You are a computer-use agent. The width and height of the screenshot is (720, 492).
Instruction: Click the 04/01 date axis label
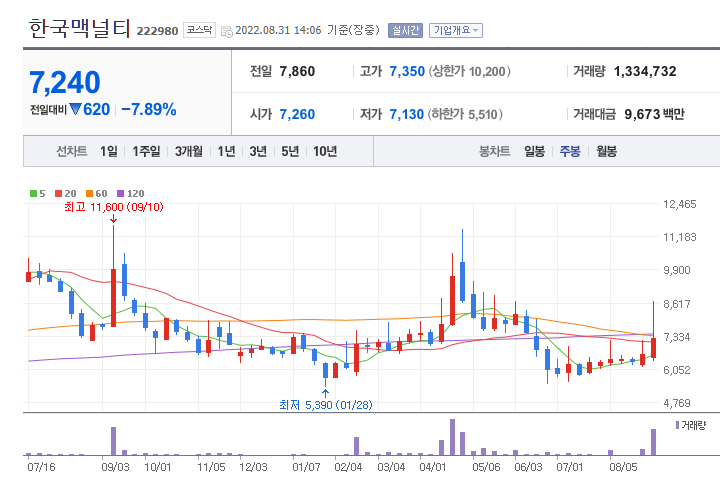pyautogui.click(x=433, y=468)
